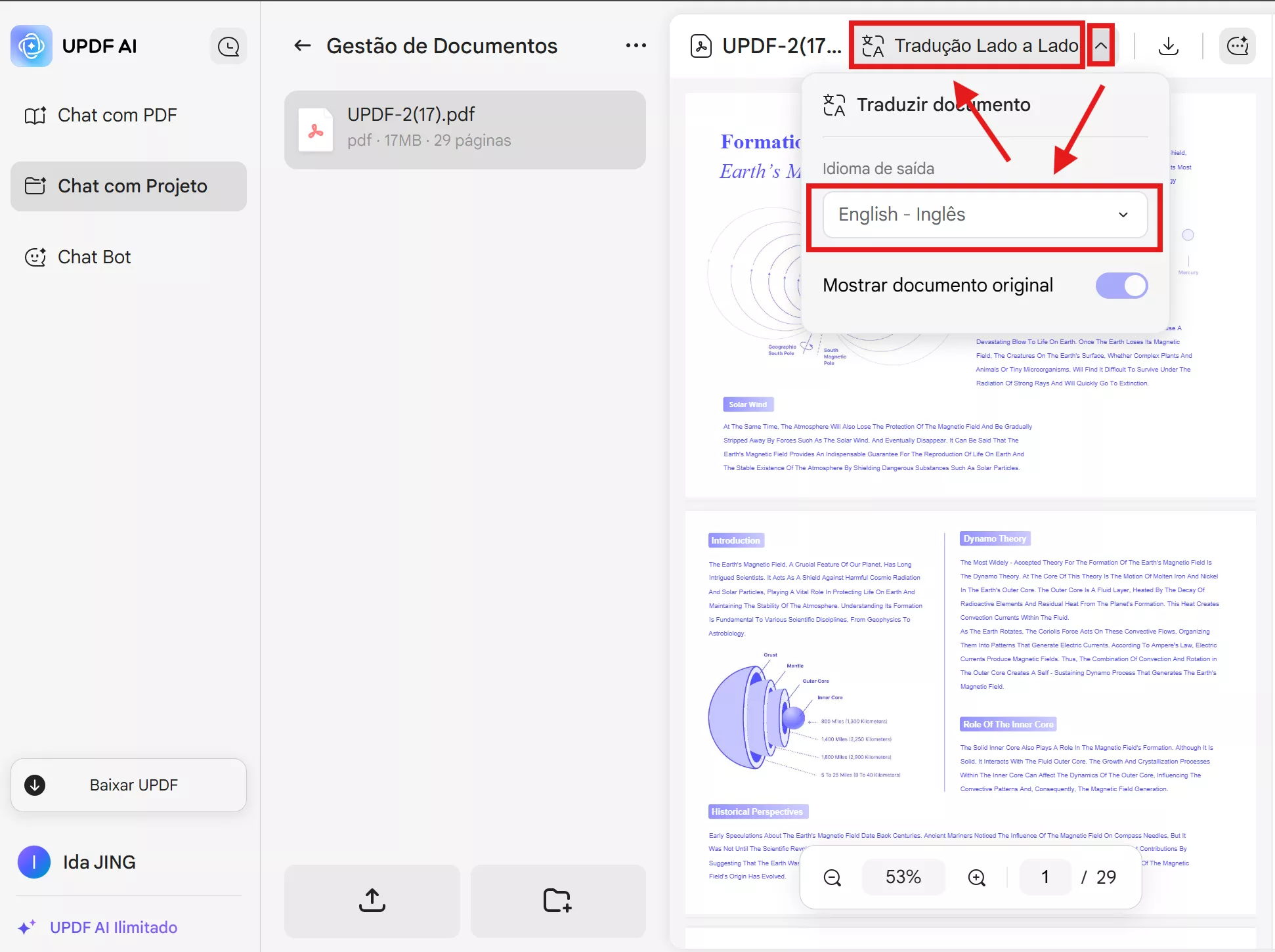
Task: Click the PDF document icon in header
Action: click(701, 46)
